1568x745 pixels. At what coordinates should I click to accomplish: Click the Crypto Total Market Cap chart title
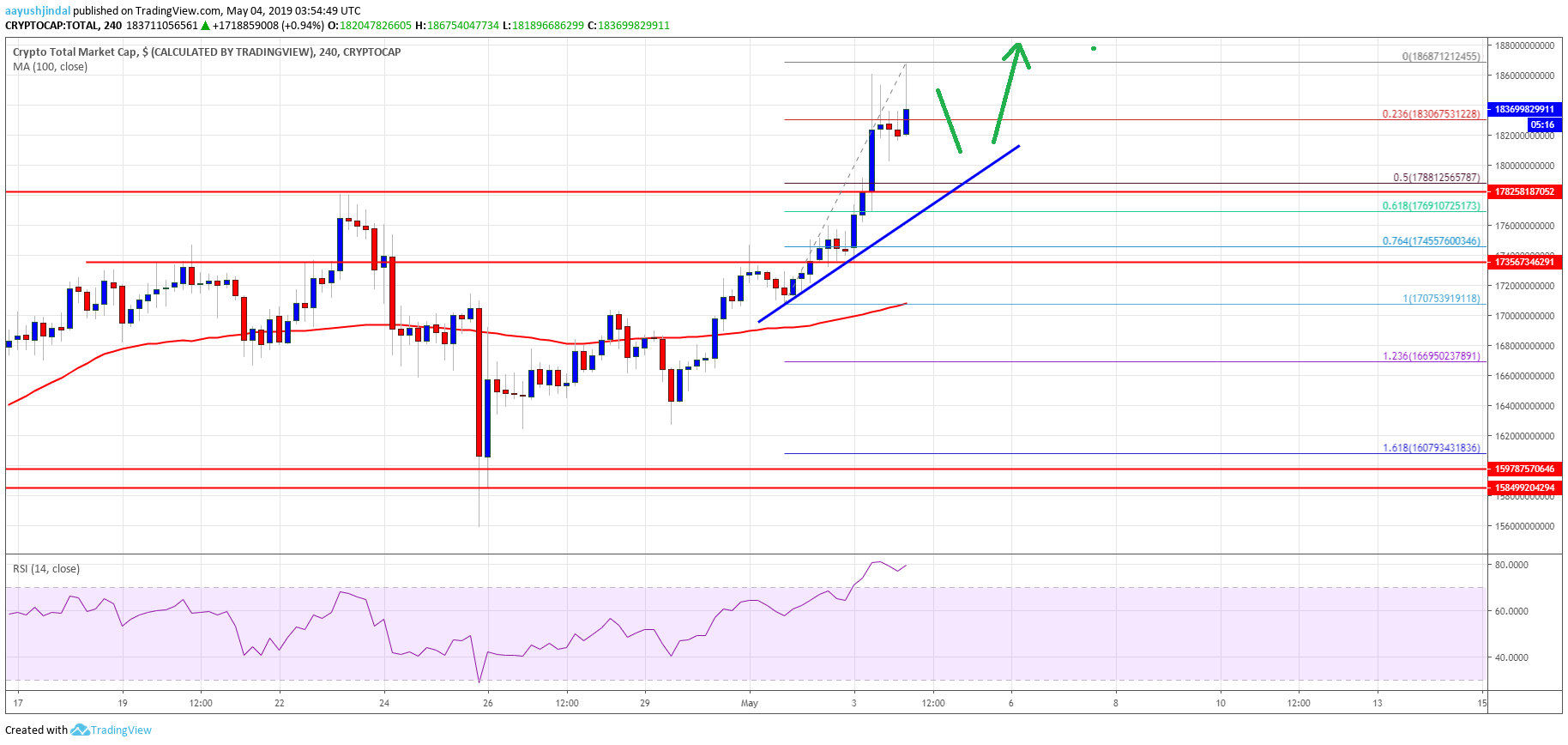(207, 52)
